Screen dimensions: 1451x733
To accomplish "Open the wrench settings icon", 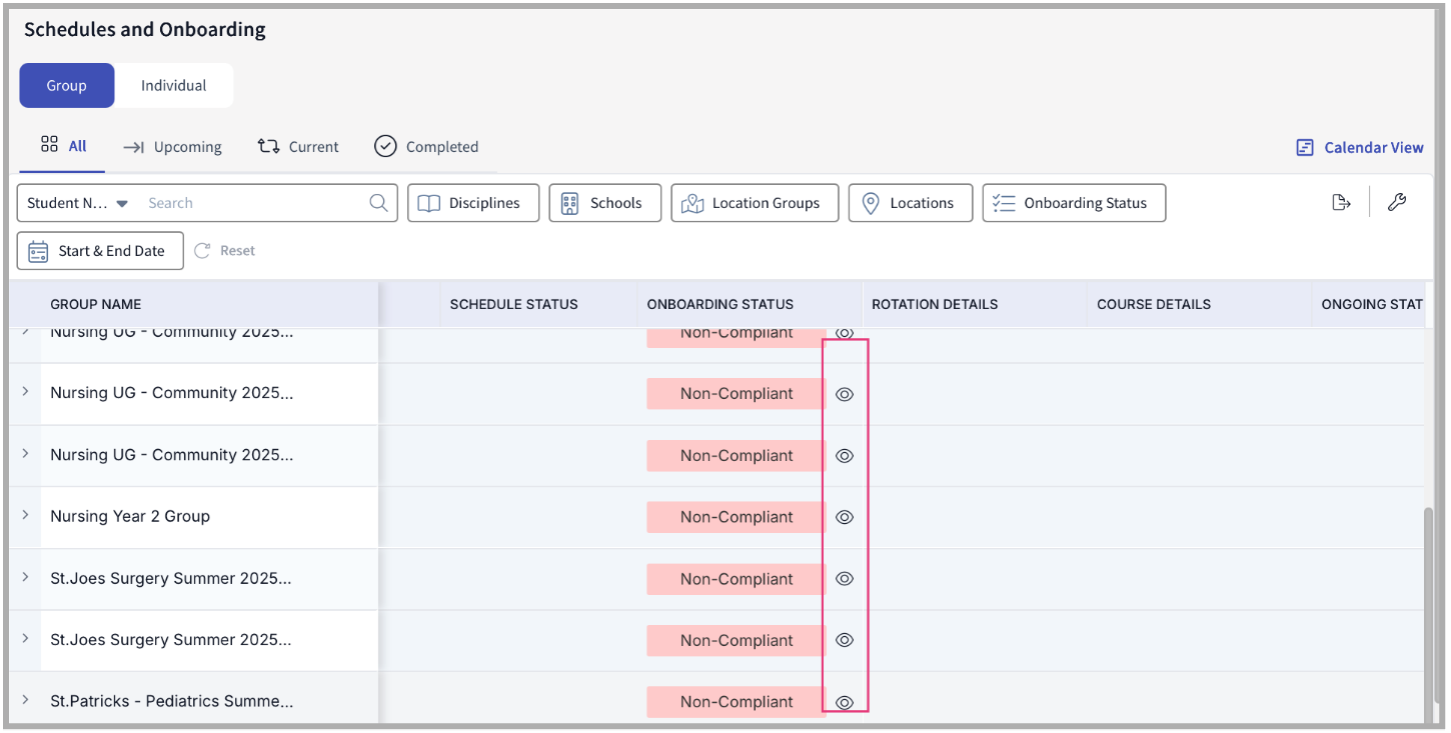I will coord(1397,203).
